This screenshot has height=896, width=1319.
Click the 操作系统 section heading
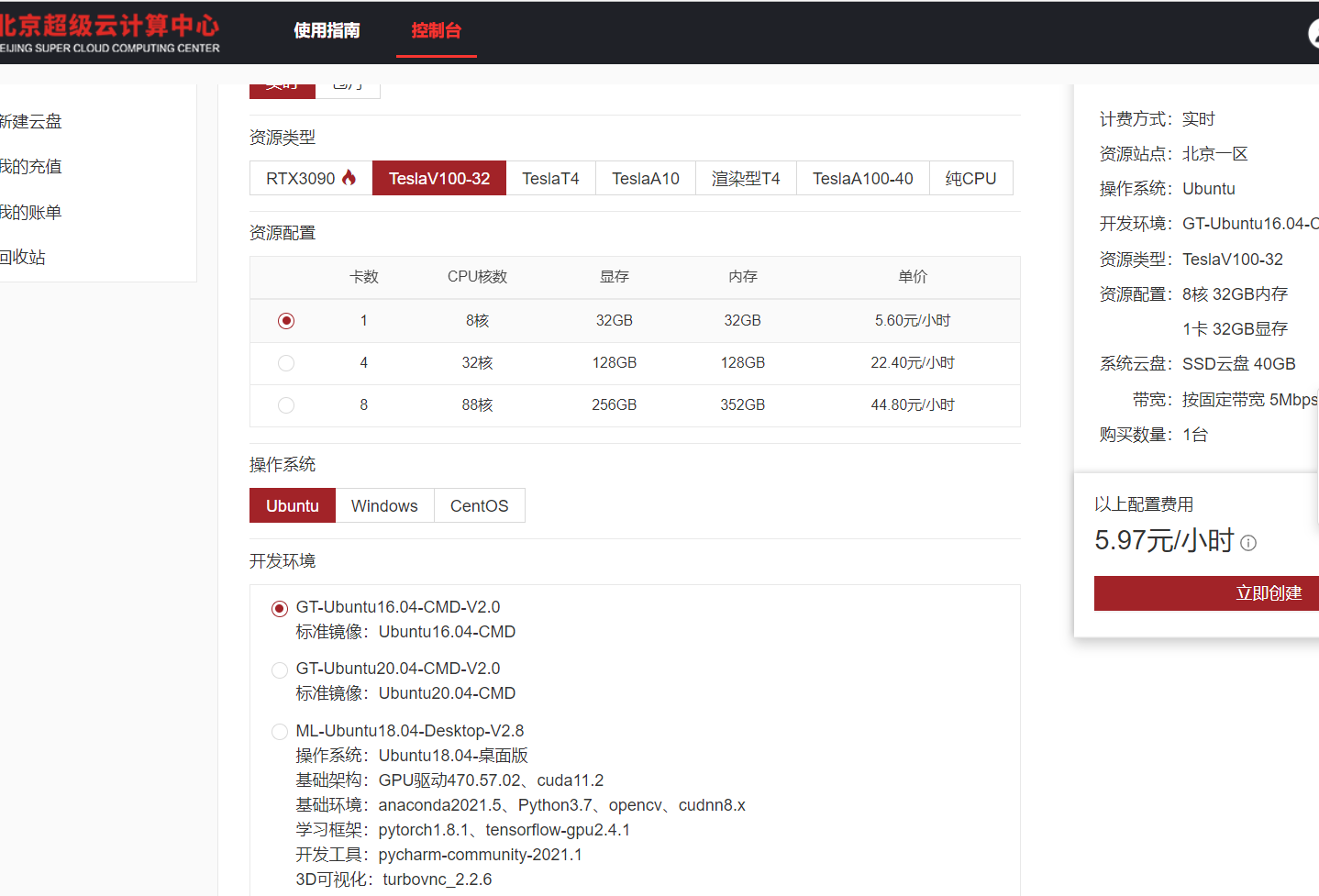pos(283,465)
